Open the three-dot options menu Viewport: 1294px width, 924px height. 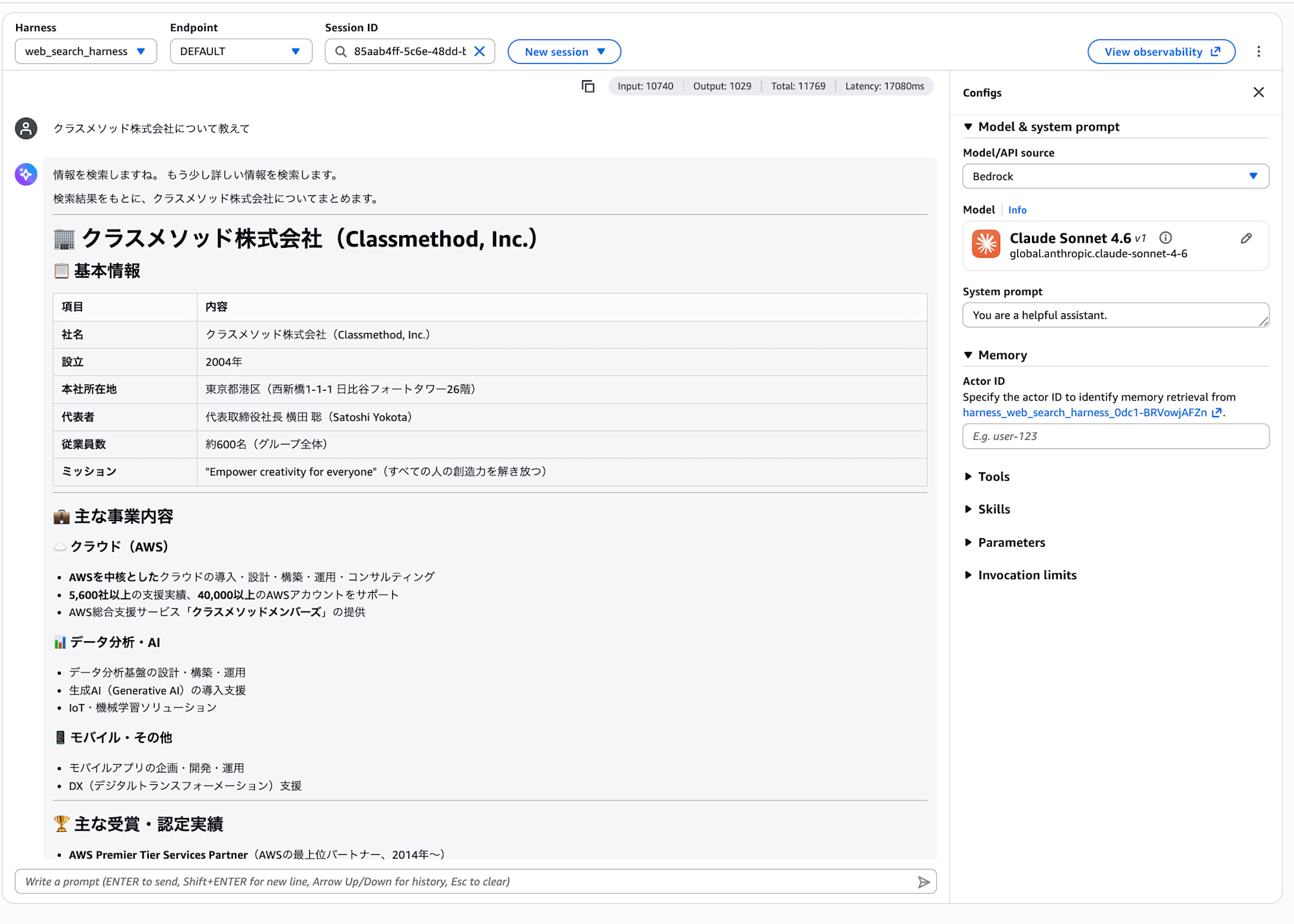(1258, 52)
